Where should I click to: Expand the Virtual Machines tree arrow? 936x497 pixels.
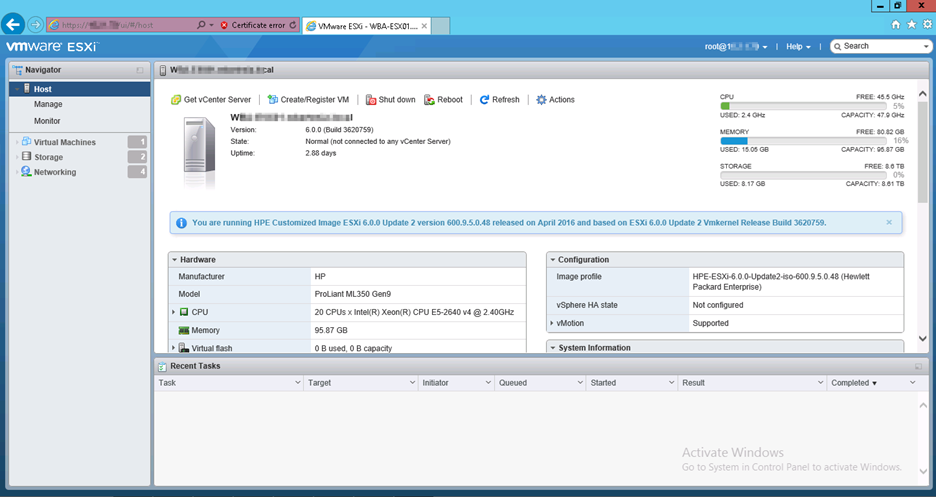(17, 142)
